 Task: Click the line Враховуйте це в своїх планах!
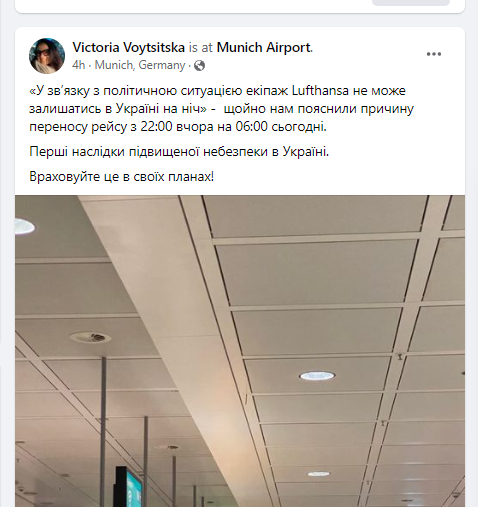(x=121, y=176)
